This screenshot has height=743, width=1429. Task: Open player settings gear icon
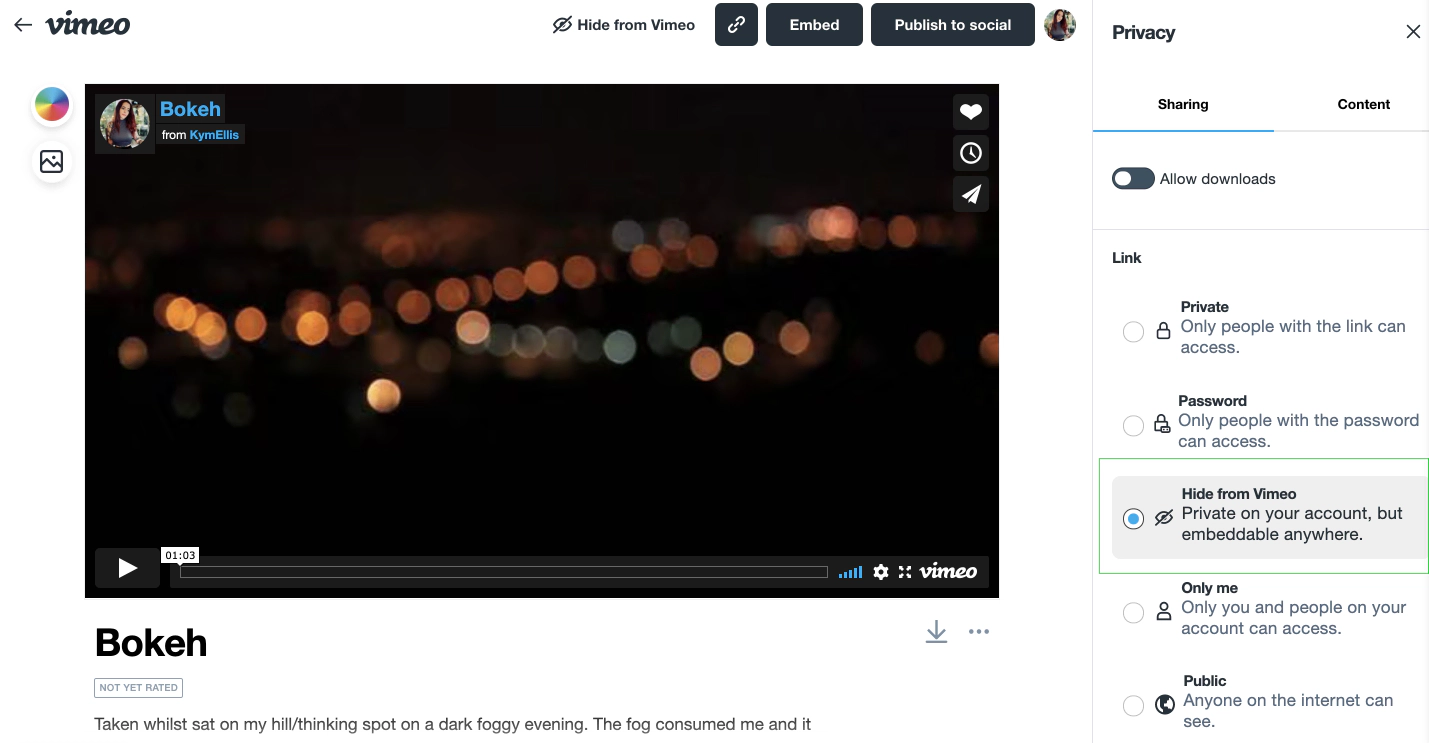tap(880, 572)
